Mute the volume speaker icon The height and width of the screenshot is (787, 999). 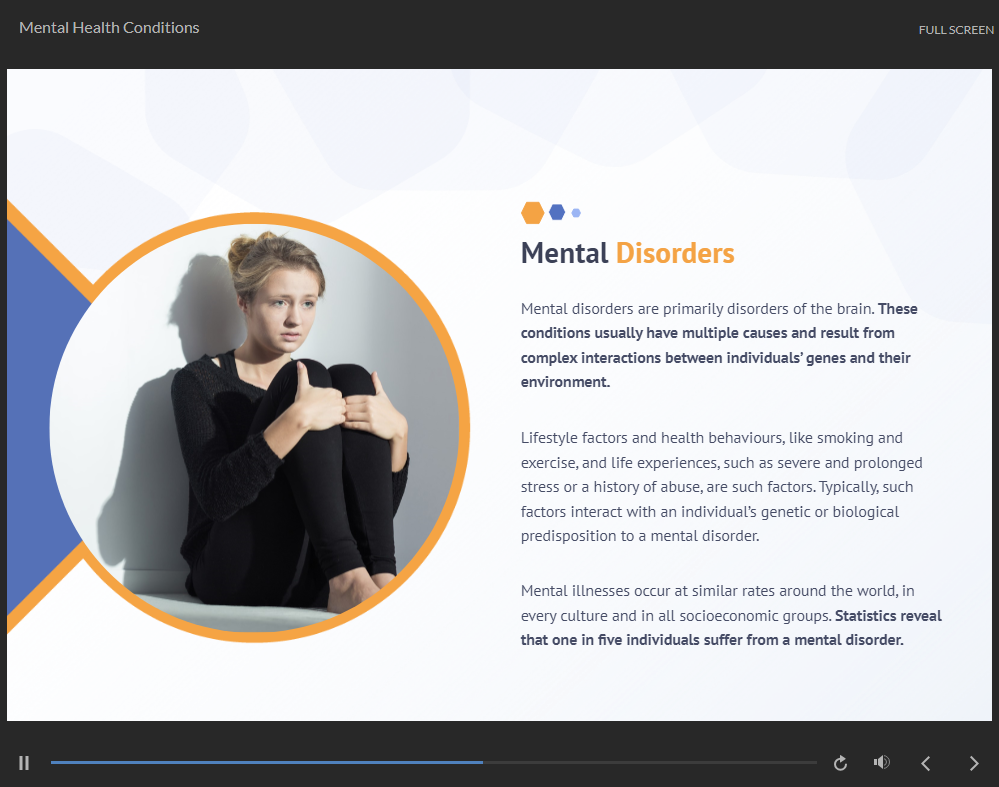point(882,762)
